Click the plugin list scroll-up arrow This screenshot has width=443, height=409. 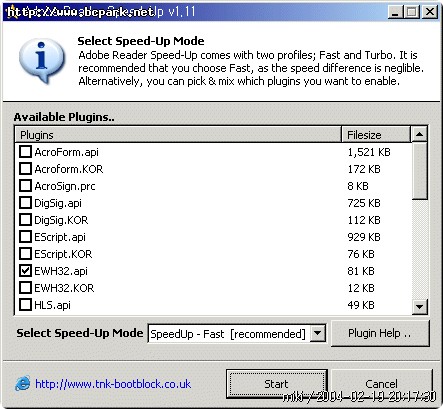click(x=419, y=134)
